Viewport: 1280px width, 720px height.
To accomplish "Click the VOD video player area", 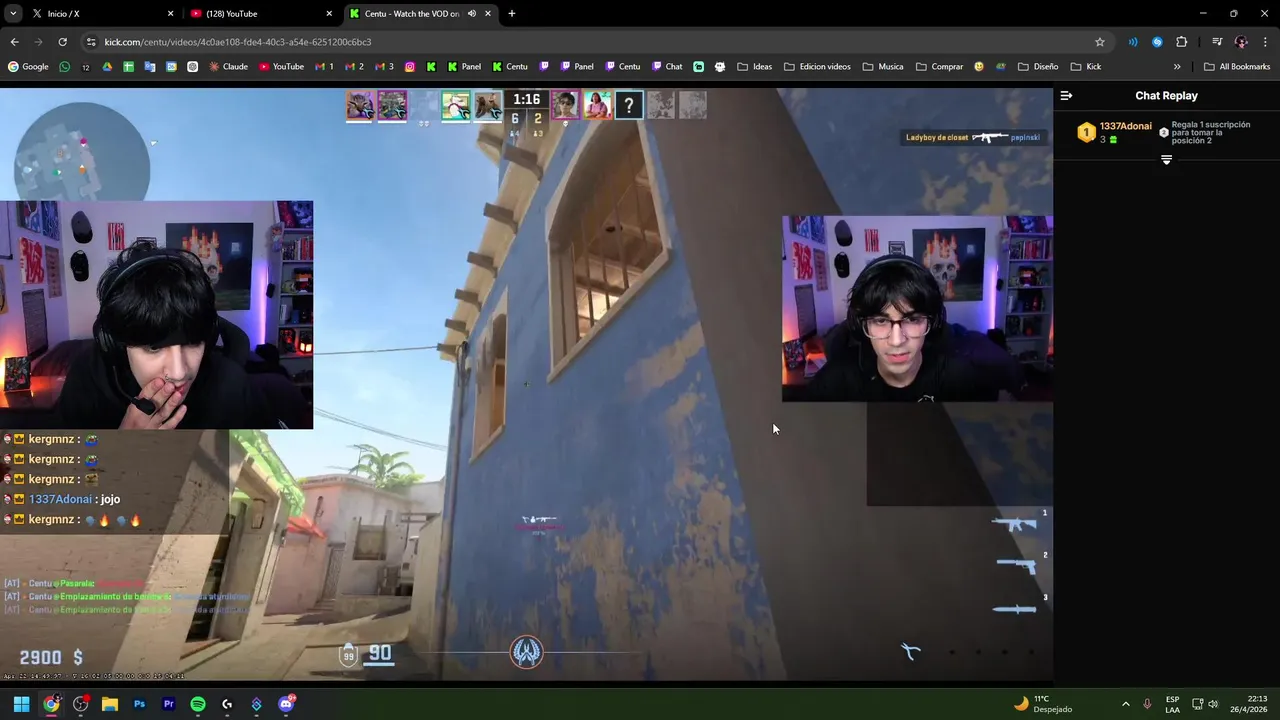I will pos(526,384).
